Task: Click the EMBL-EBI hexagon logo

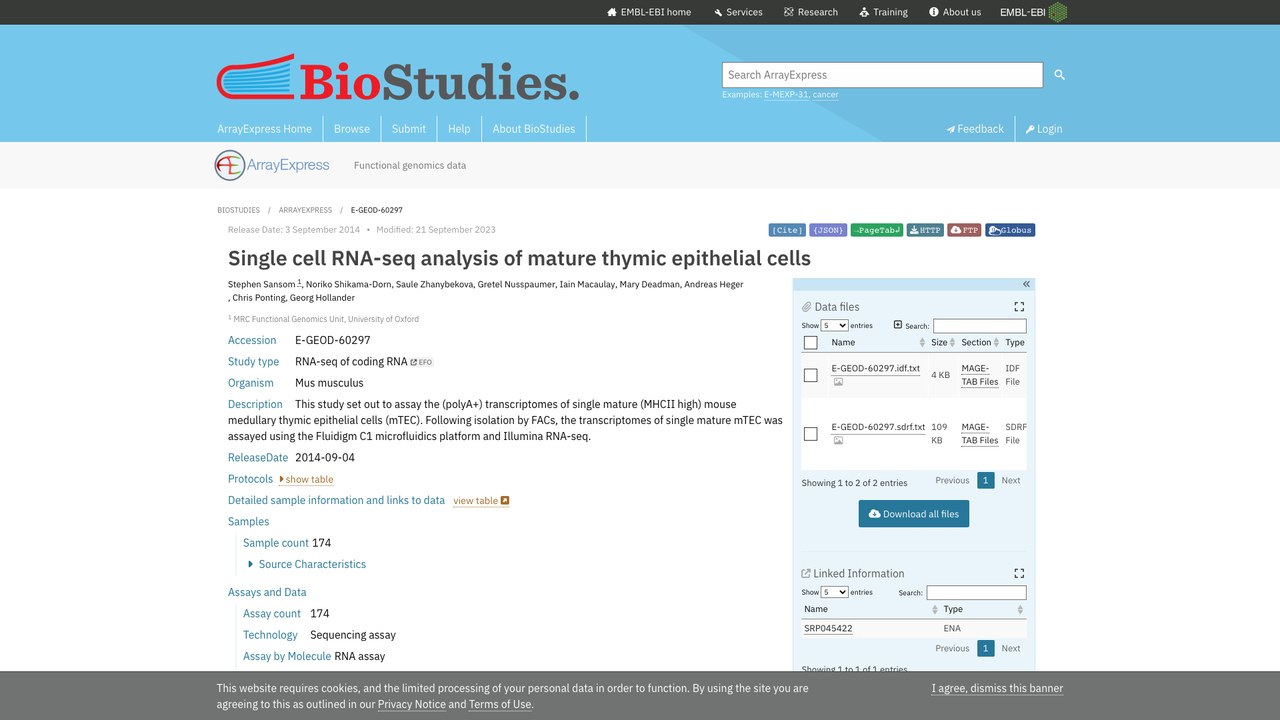Action: click(x=1057, y=12)
